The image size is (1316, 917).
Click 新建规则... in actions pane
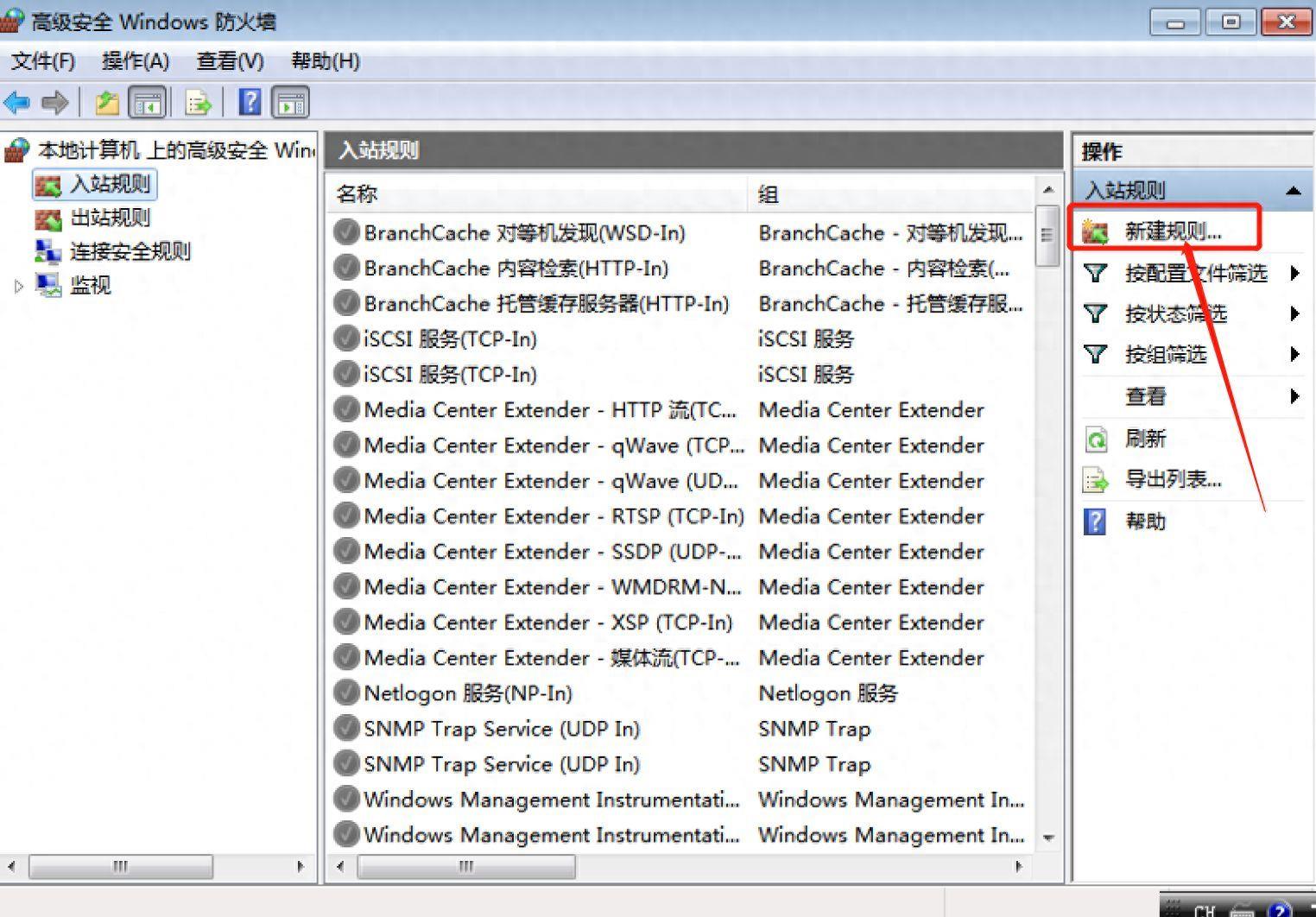[1173, 231]
